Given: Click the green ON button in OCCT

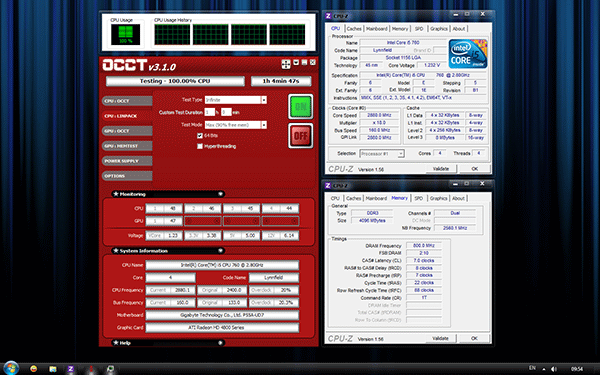Looking at the screenshot, I should pos(300,106).
